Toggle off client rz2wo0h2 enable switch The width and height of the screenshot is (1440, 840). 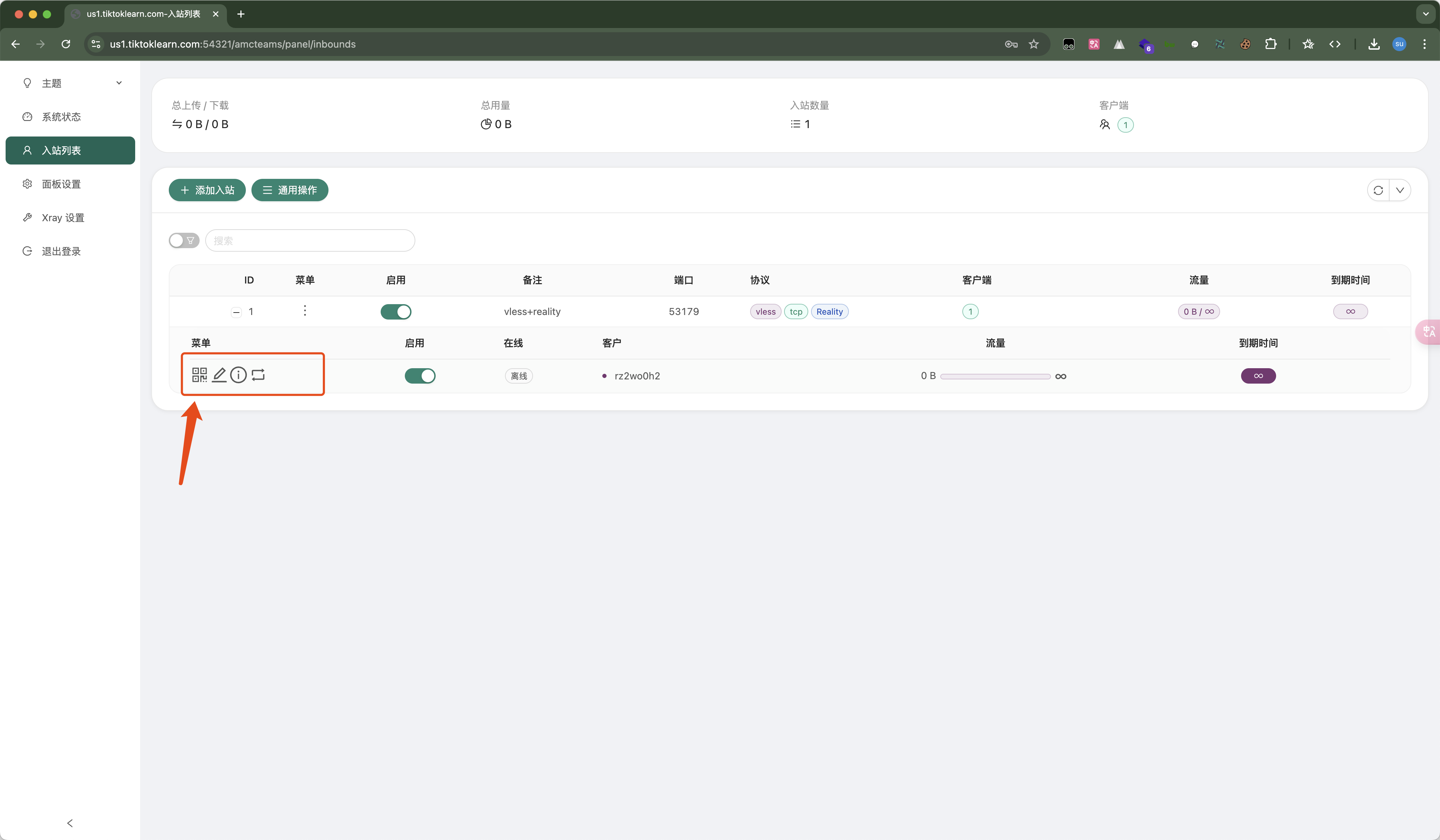(420, 376)
